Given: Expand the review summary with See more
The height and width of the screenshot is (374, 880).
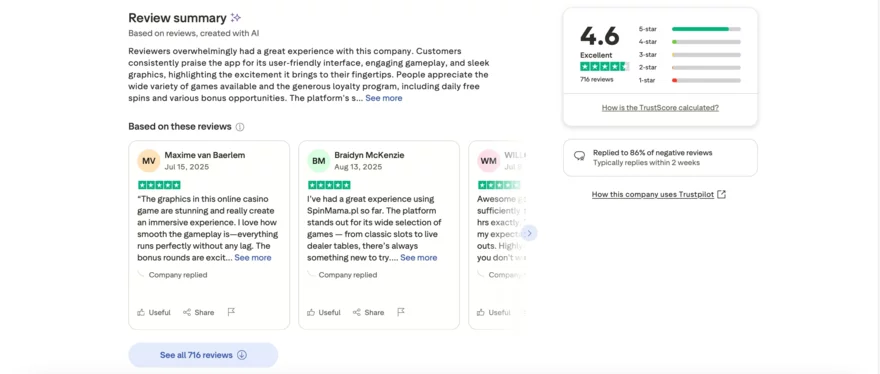Looking at the screenshot, I should [x=384, y=98].
